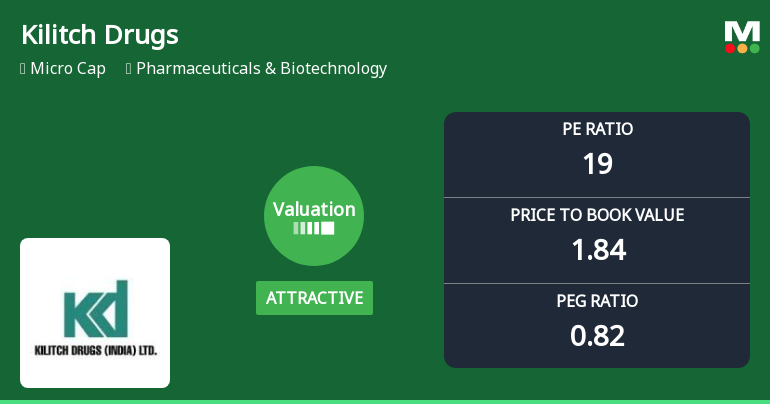
Task: Select the price to book value 1.84
Action: click(597, 249)
